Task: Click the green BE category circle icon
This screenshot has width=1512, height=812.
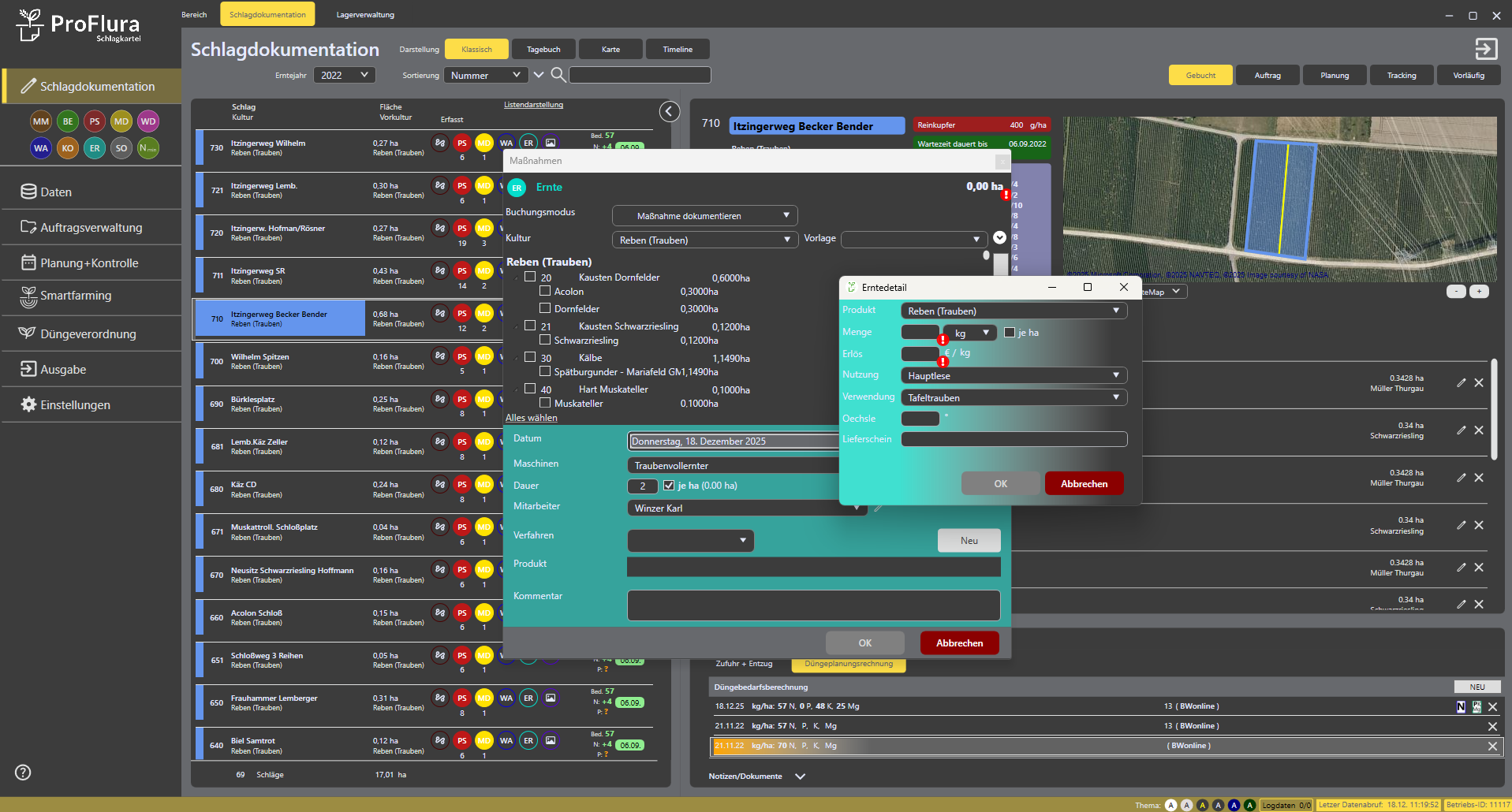Action: click(x=68, y=121)
